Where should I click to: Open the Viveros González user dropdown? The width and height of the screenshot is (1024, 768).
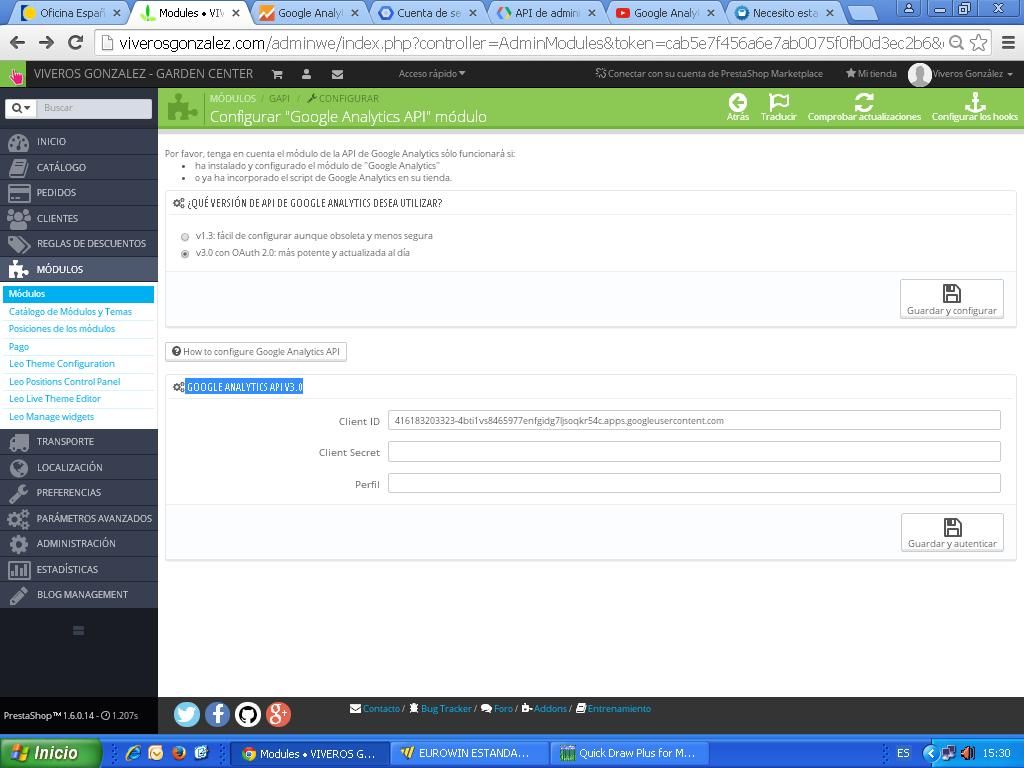[972, 74]
